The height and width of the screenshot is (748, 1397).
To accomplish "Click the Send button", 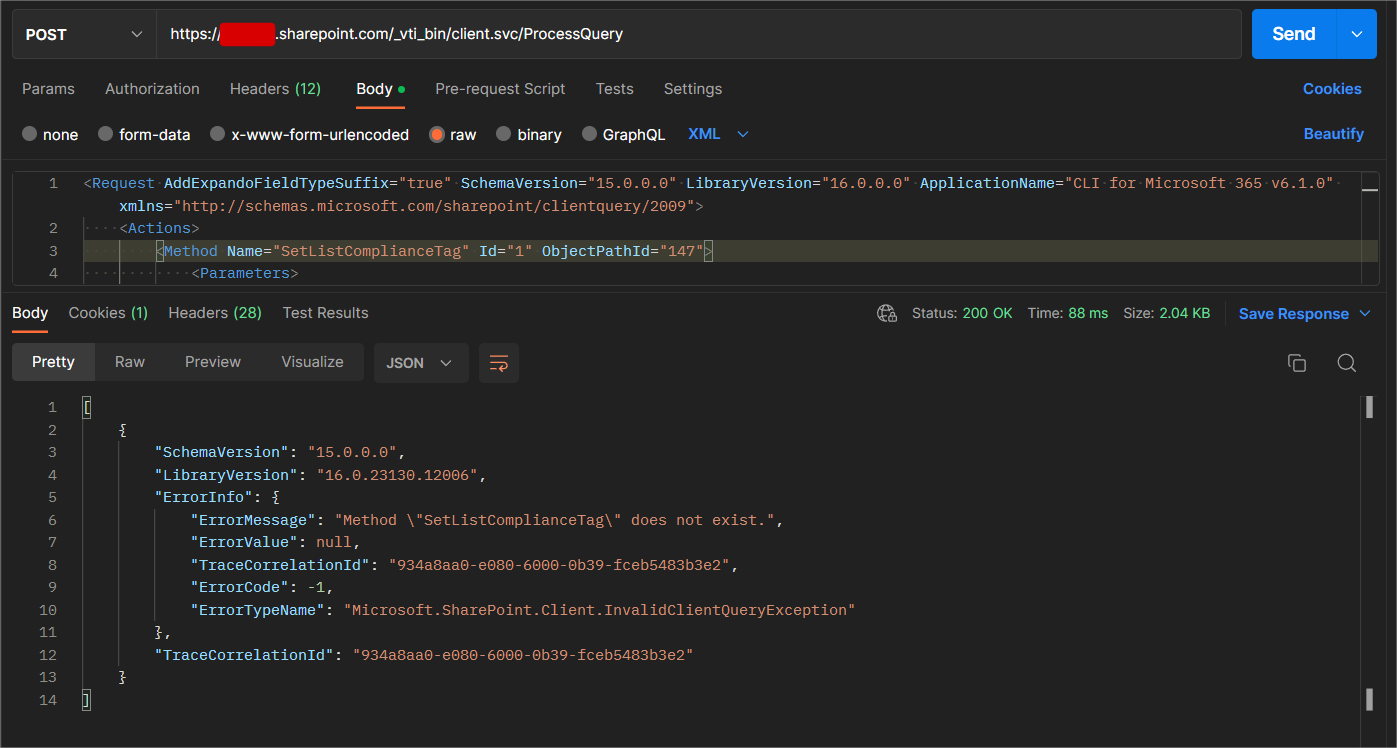I will [x=1293, y=34].
